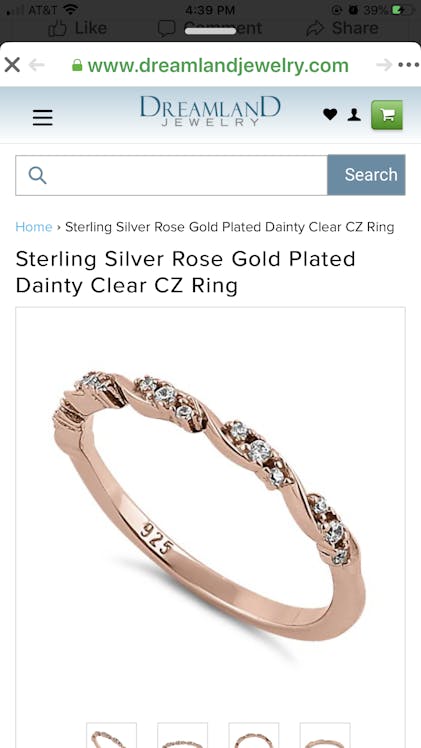Click the magnifier icon in search box

pyautogui.click(x=37, y=175)
